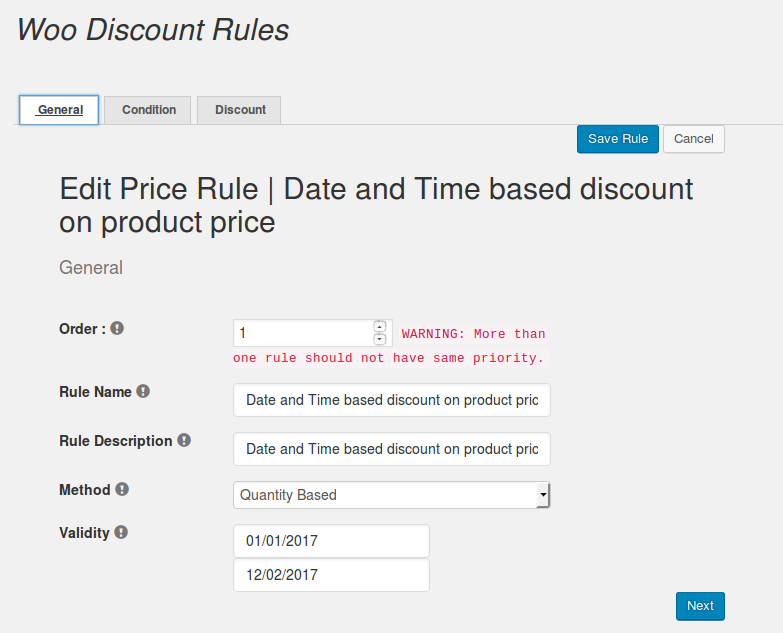Cancel editing the price rule

coord(694,139)
